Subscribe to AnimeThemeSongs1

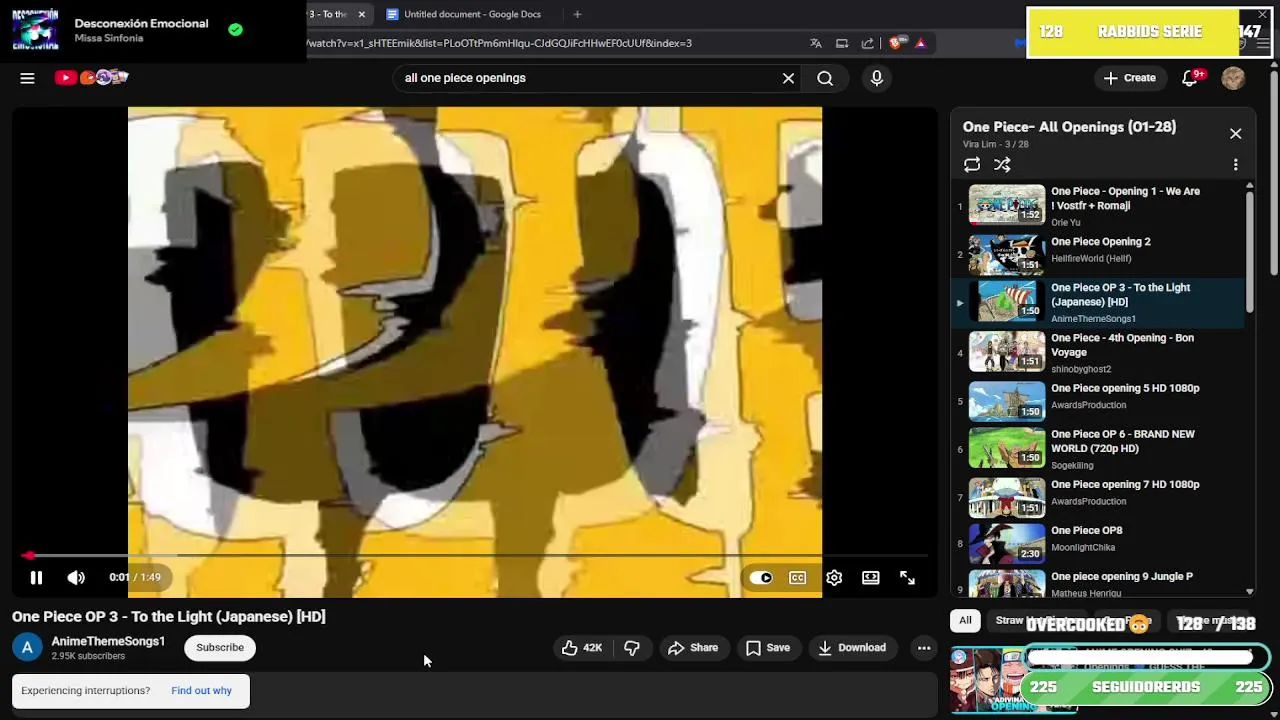(220, 647)
